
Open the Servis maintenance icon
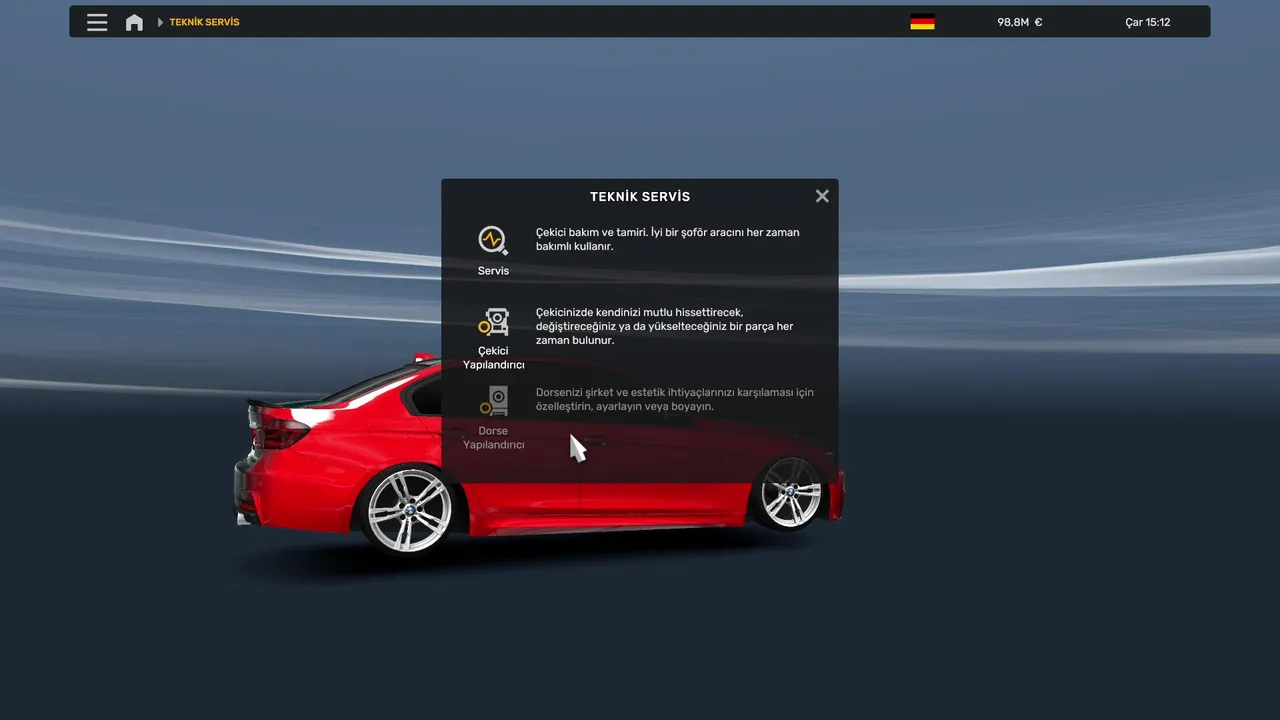[x=493, y=240]
